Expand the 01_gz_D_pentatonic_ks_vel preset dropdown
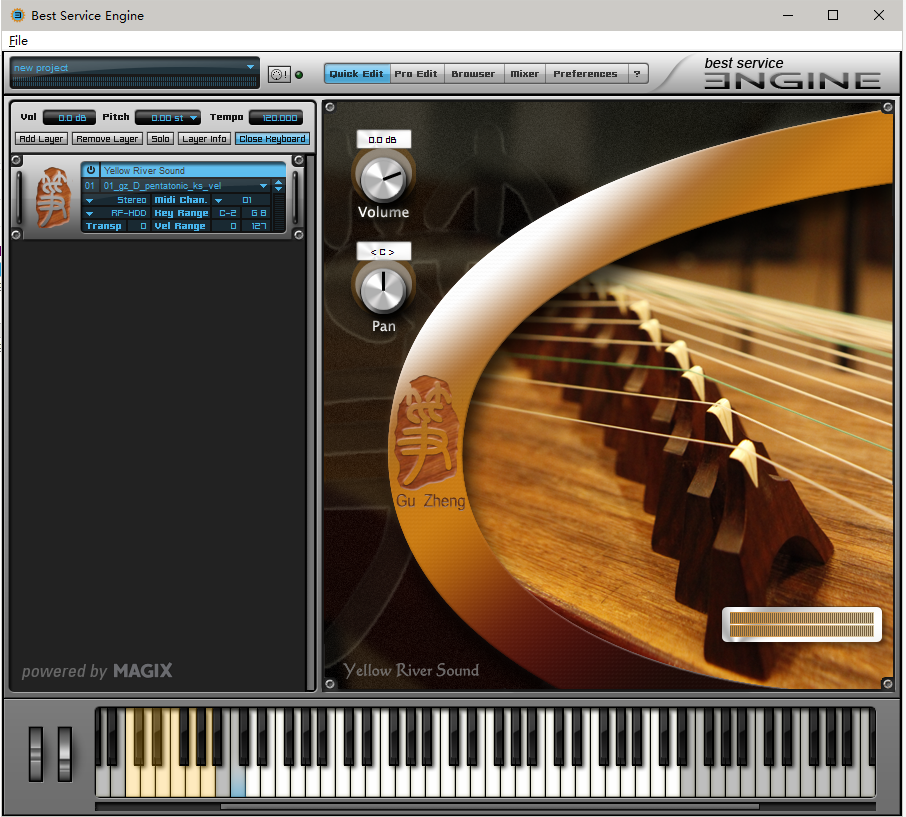Image resolution: width=906 pixels, height=817 pixels. 264,186
